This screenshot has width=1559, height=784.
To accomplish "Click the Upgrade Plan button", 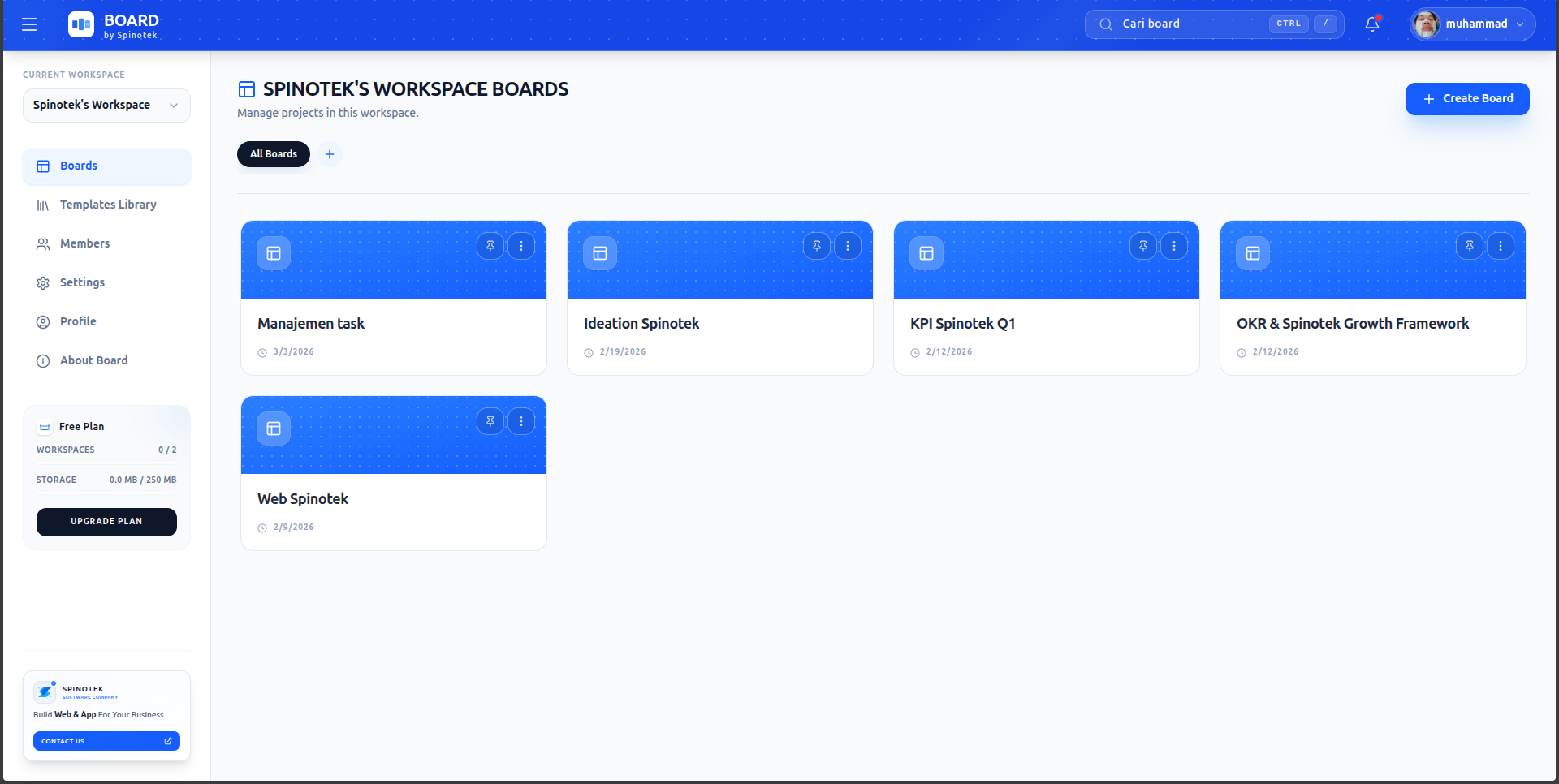I will tap(106, 522).
